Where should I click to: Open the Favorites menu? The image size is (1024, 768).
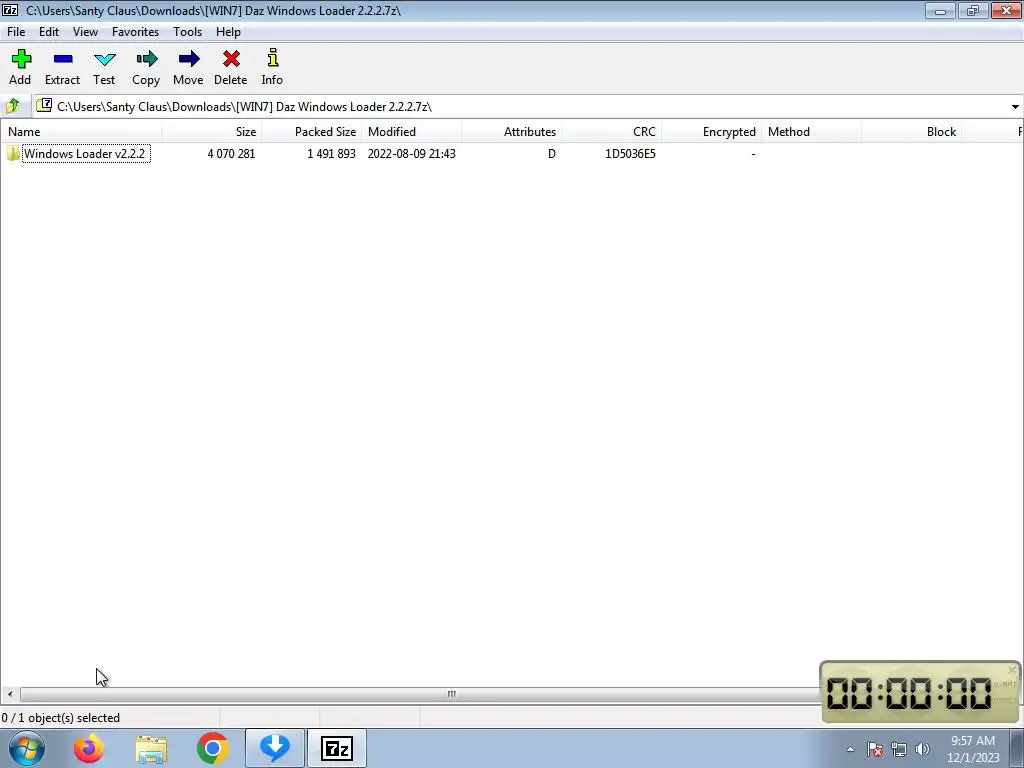[x=135, y=31]
